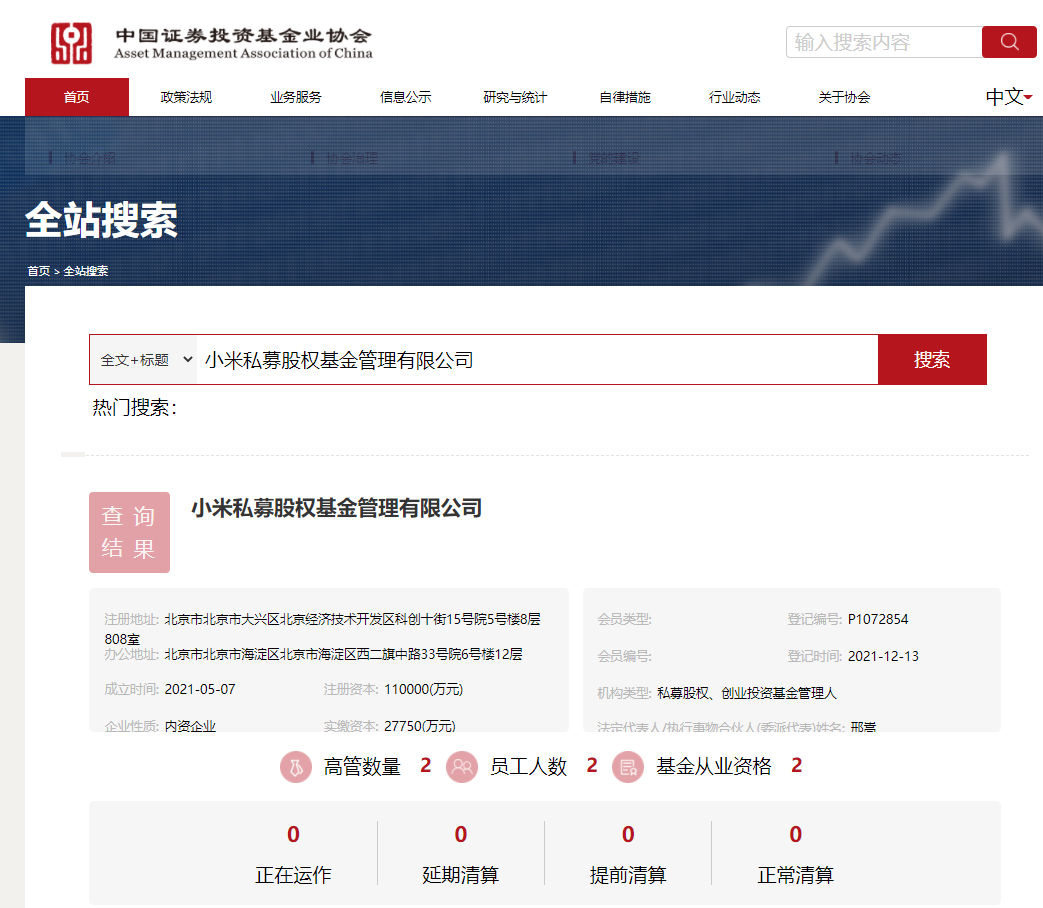The height and width of the screenshot is (908, 1043).
Task: Click the 员工人数 label
Action: pyautogui.click(x=529, y=766)
